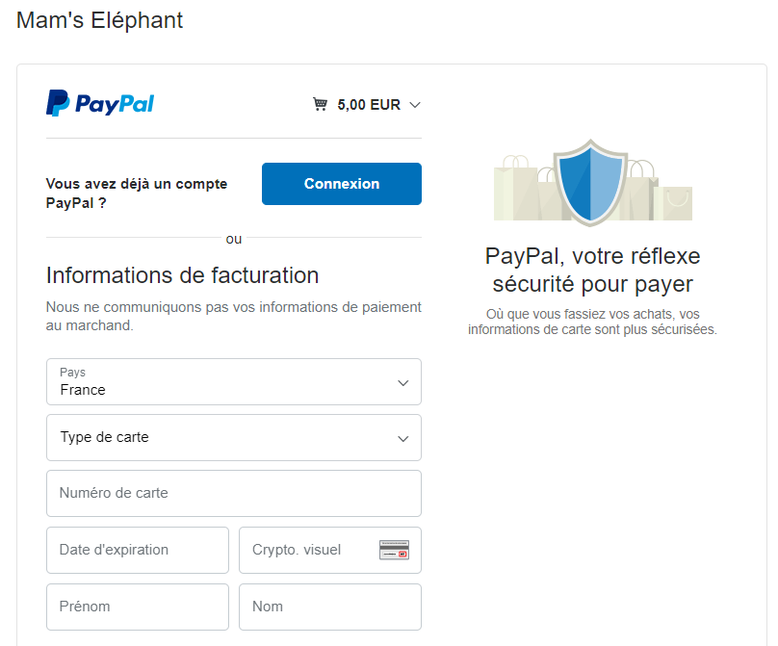Focus the Crypto. visuel field

[330, 550]
